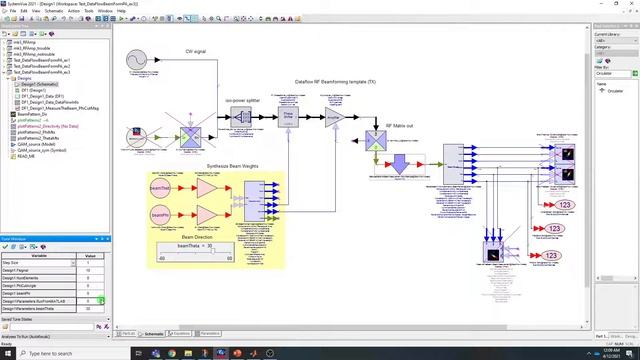This screenshot has width=640, height=360.
Task: Click the red warning triangle toolbar icon
Action: pos(290,19)
